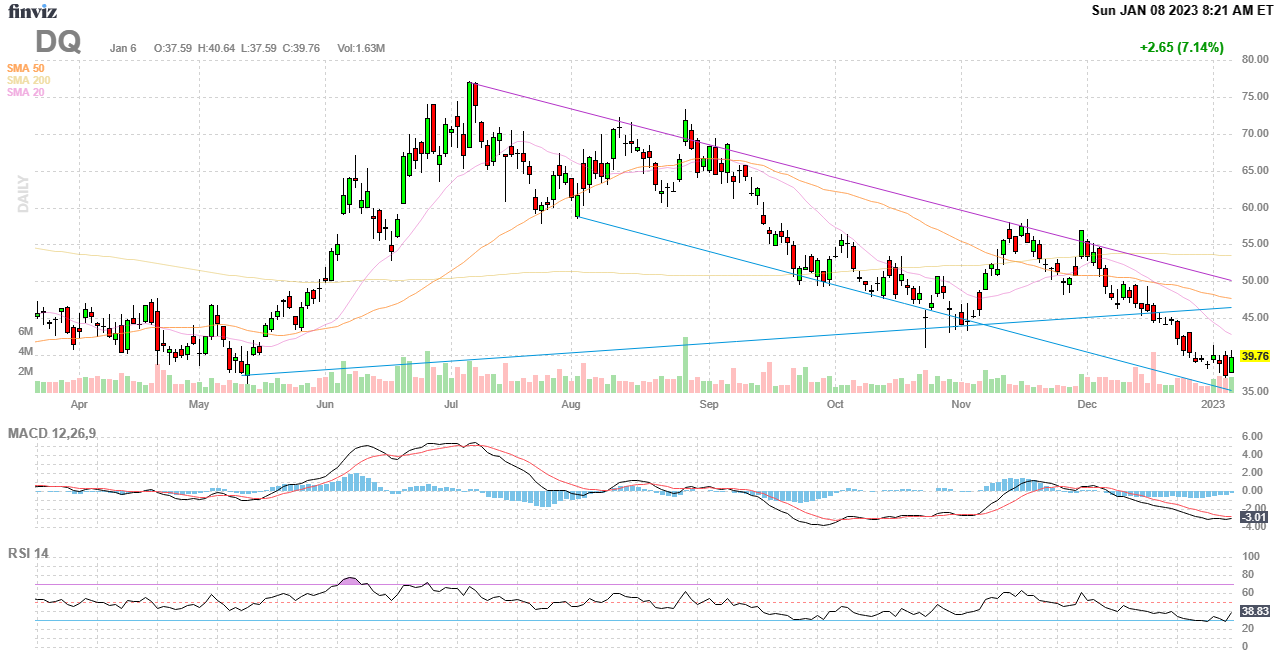The image size is (1282, 662).
Task: Click the Sun JAN 08 2023 timestamp
Action: (x=1184, y=11)
